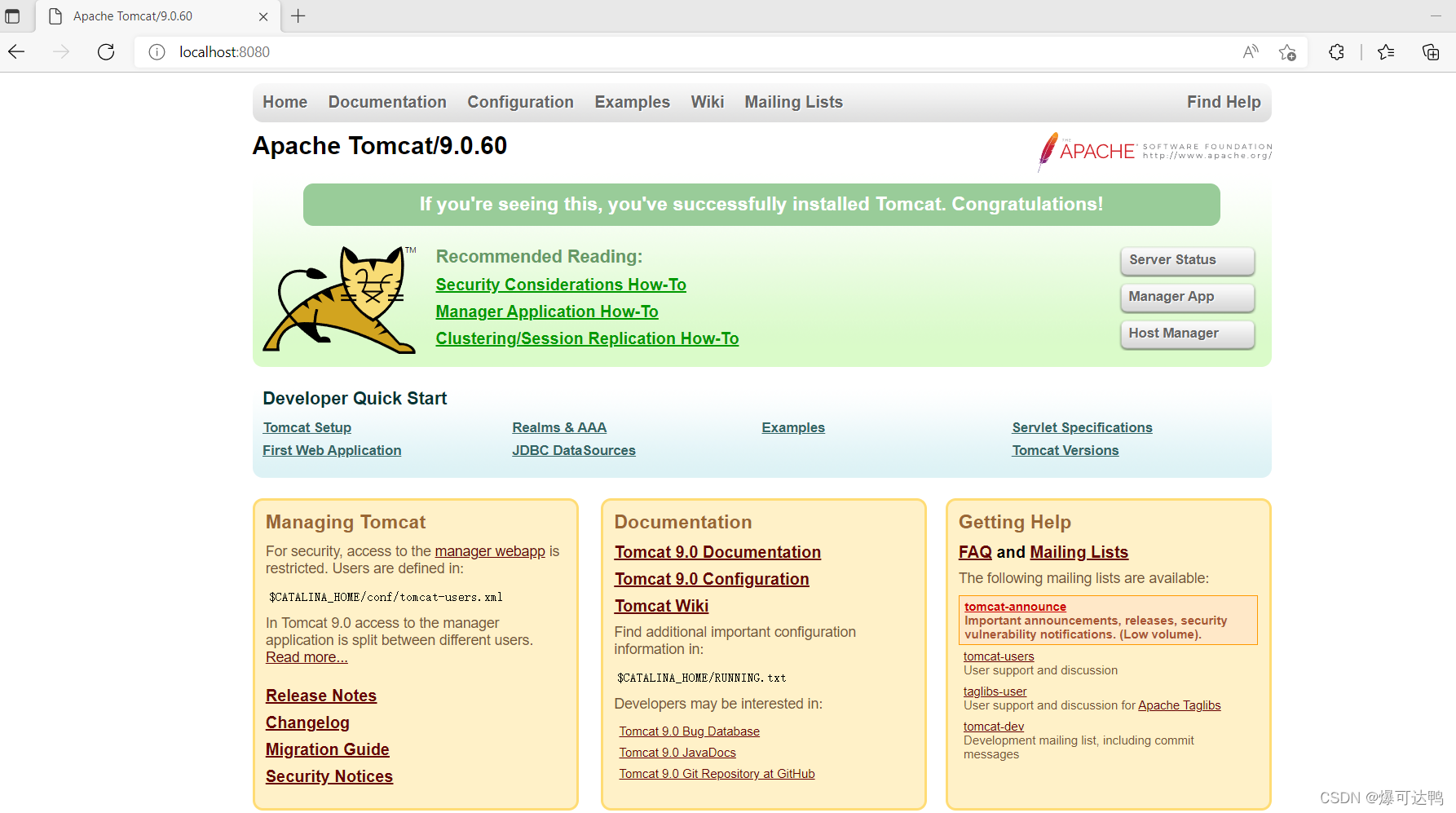Open the Changelog link
This screenshot has height=813, width=1456.
307,722
